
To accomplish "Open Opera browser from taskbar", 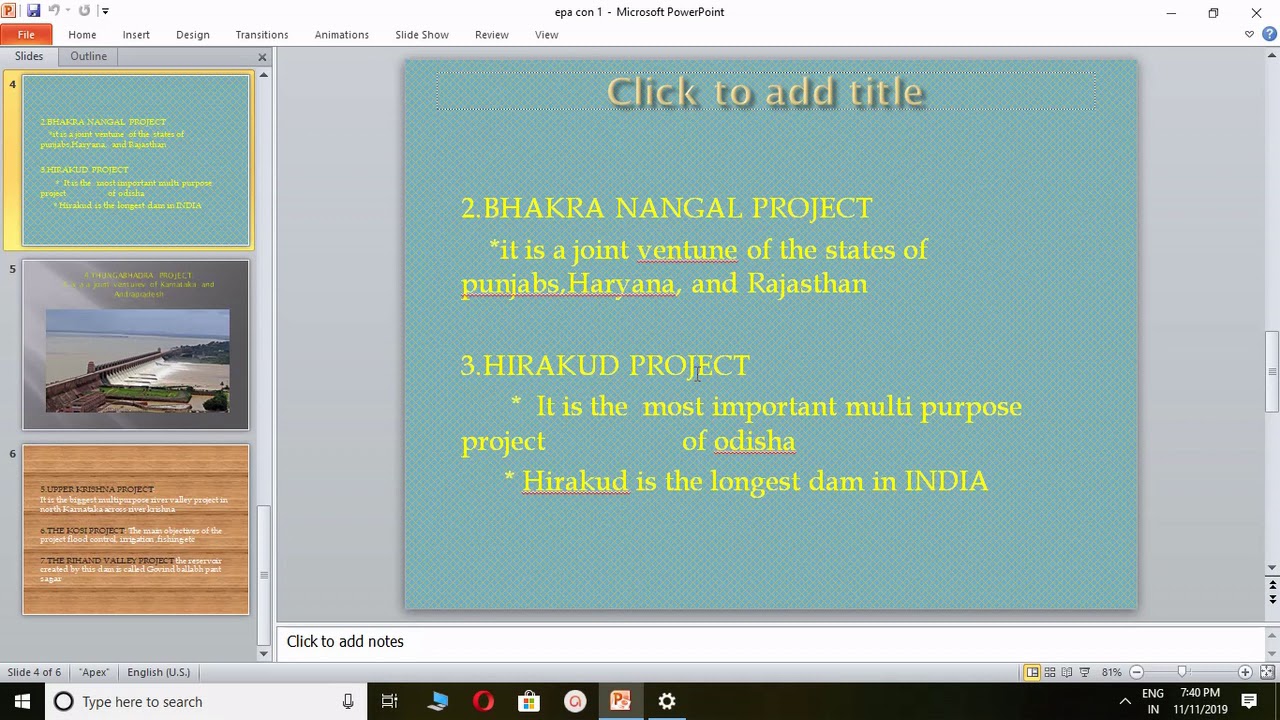I will (x=483, y=702).
